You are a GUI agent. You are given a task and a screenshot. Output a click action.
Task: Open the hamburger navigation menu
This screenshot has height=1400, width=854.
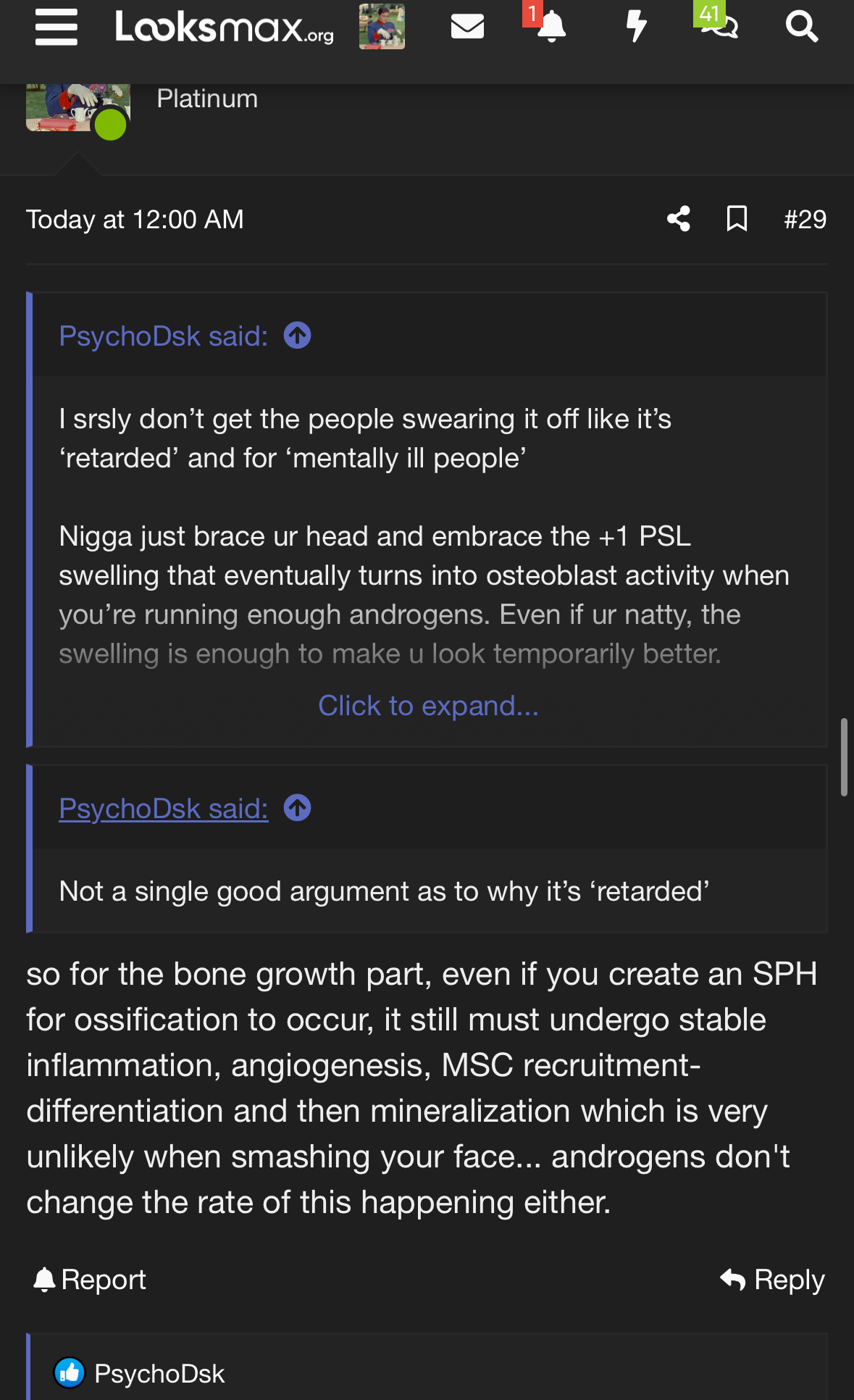pyautogui.click(x=56, y=28)
